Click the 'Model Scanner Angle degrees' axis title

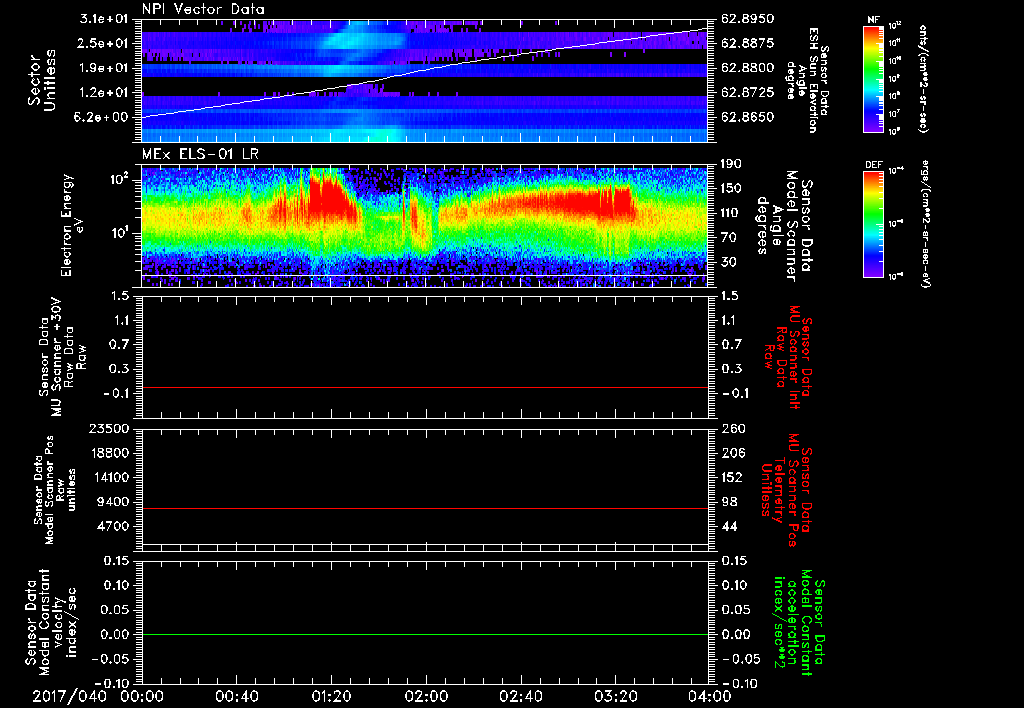point(784,226)
